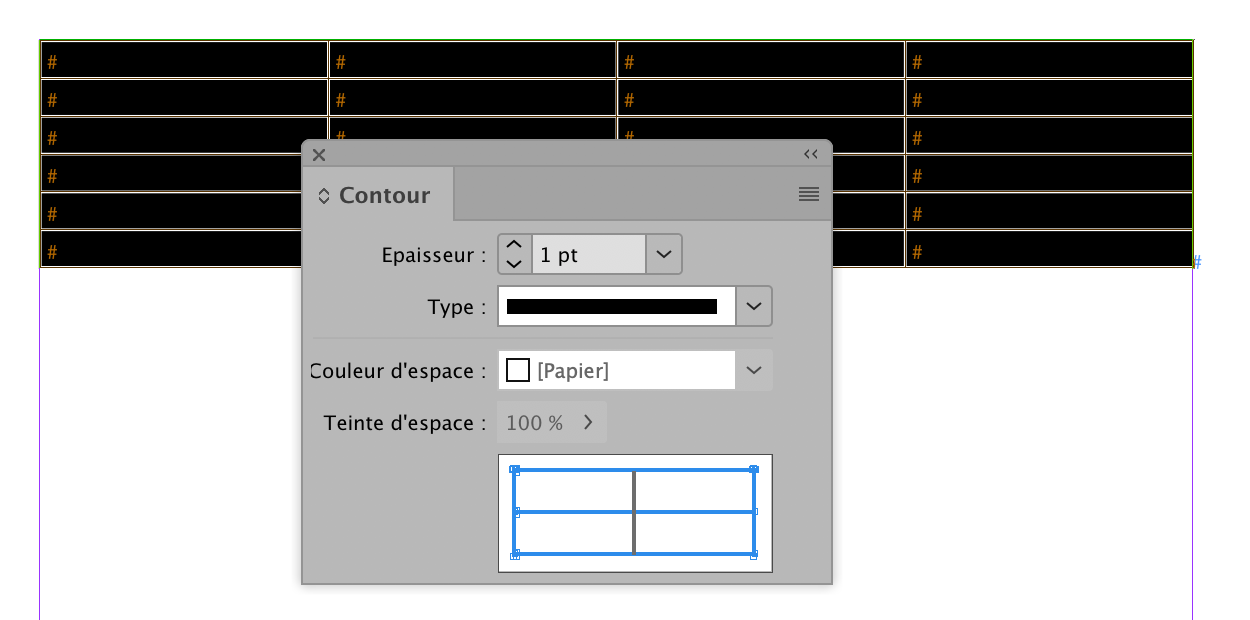The height and width of the screenshot is (620, 1250).
Task: Open the Type stroke style dropdown
Action: pyautogui.click(x=752, y=306)
